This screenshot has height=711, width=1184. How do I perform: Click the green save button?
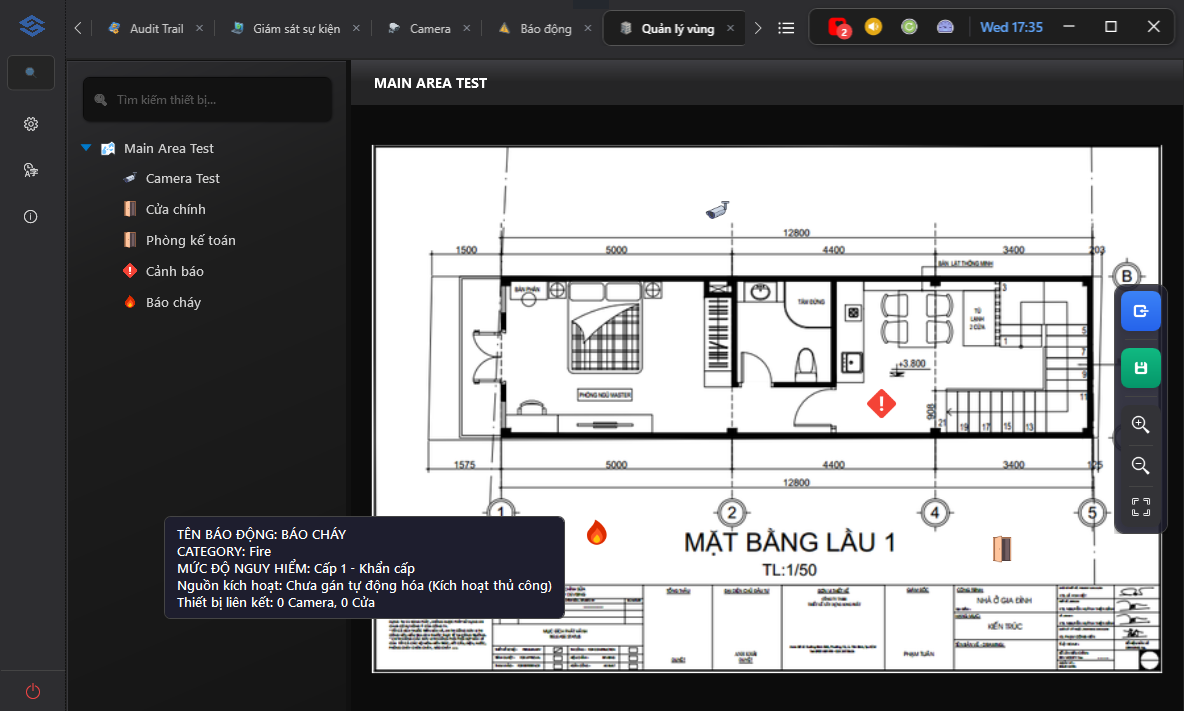pyautogui.click(x=1140, y=368)
